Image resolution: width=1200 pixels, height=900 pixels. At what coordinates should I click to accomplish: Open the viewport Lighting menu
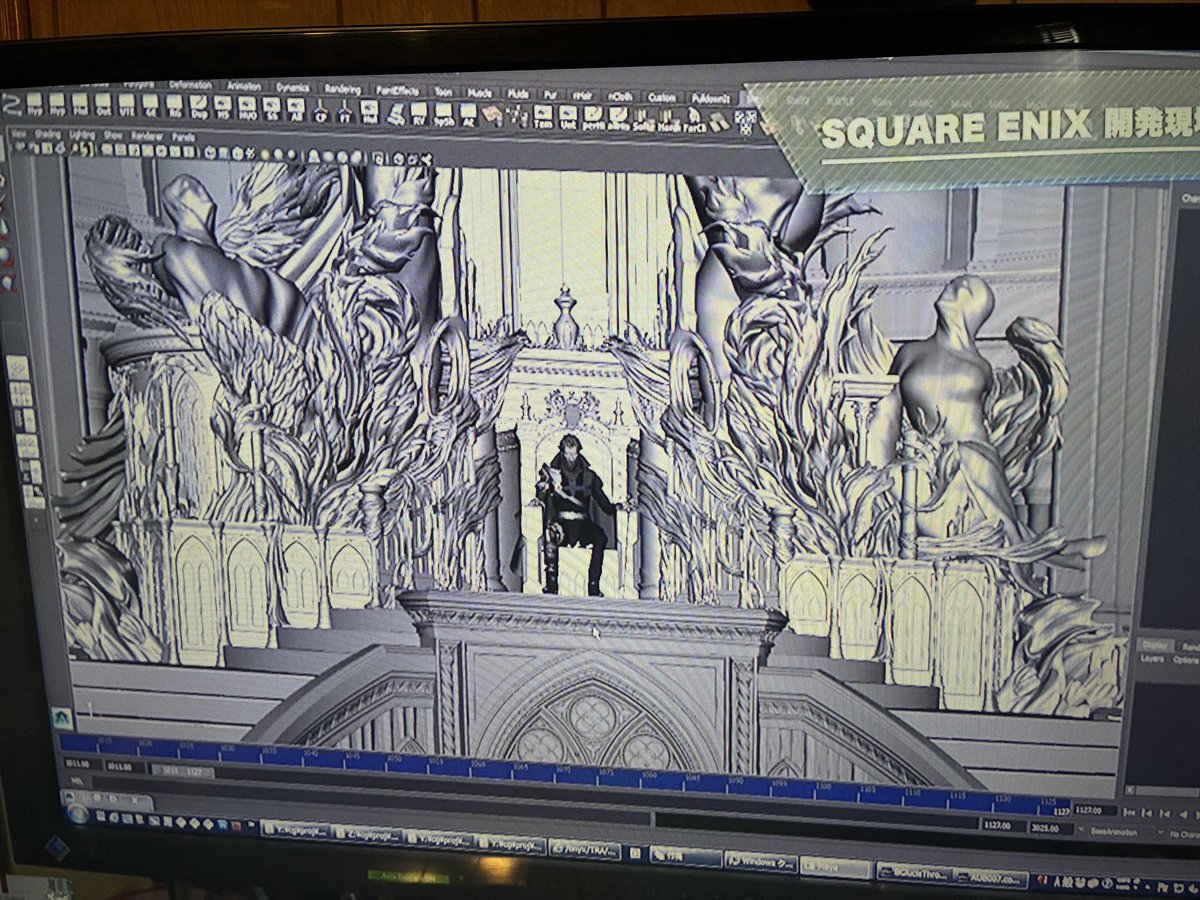click(82, 135)
